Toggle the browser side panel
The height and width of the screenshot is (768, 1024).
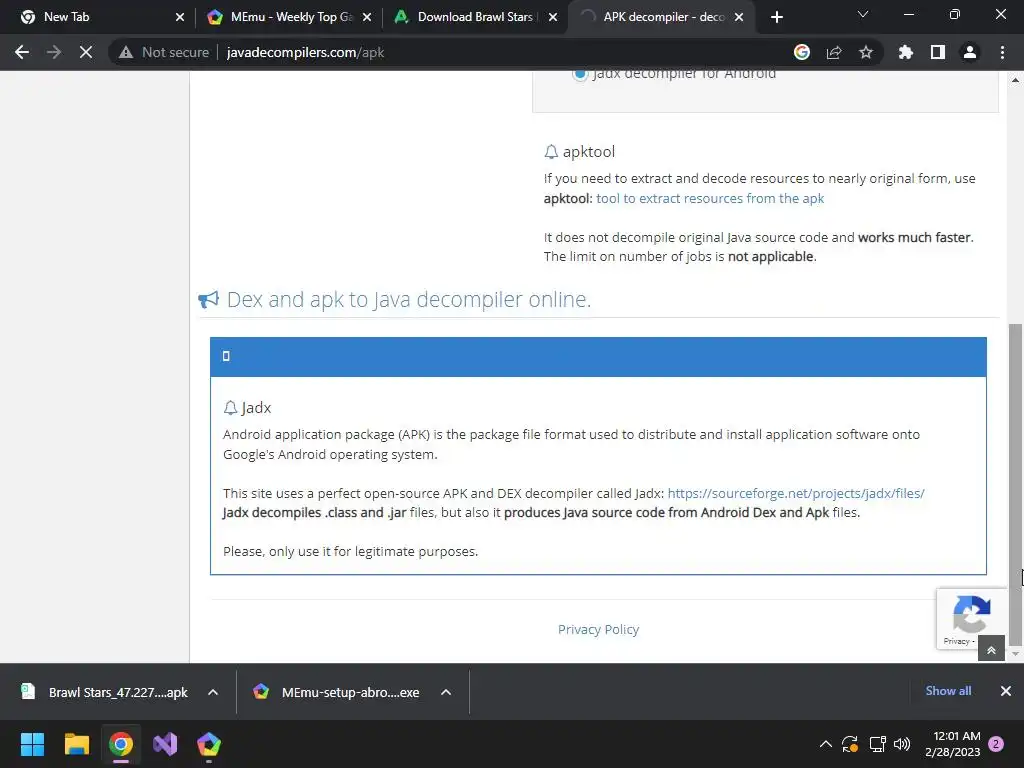click(938, 52)
